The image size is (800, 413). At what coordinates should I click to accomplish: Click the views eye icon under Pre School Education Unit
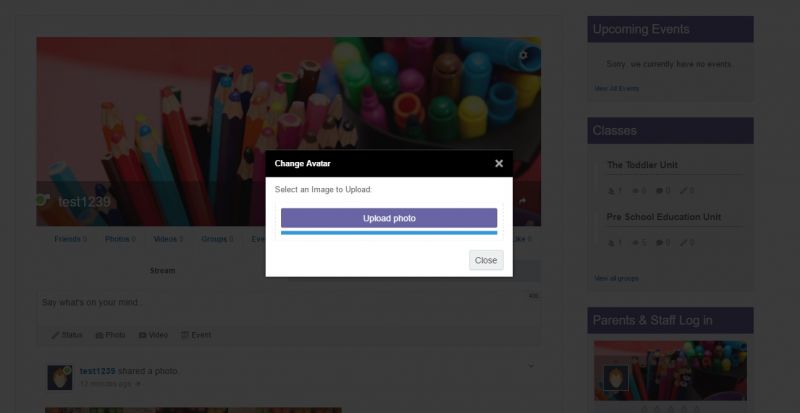tap(636, 243)
